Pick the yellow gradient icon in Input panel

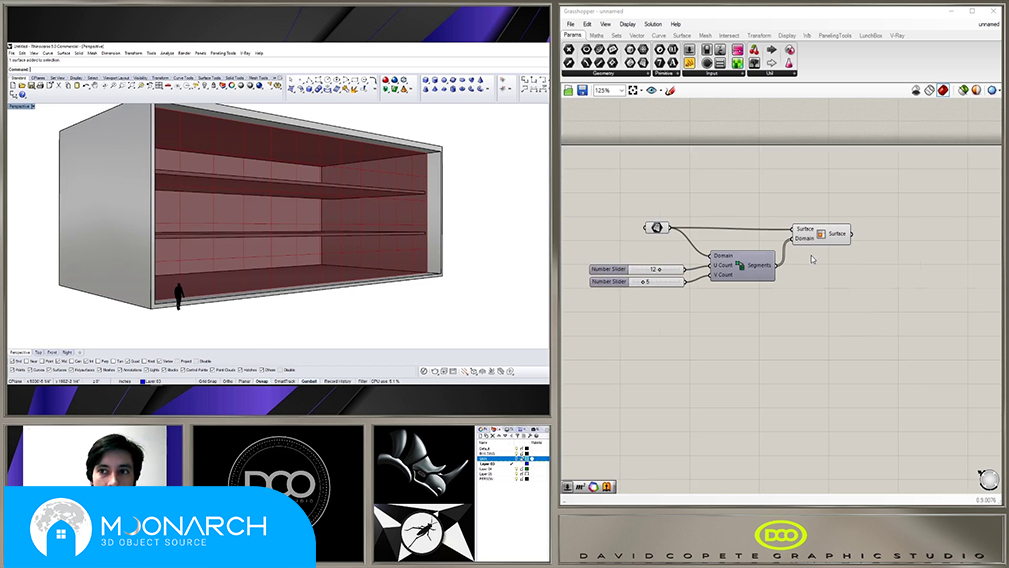point(689,63)
